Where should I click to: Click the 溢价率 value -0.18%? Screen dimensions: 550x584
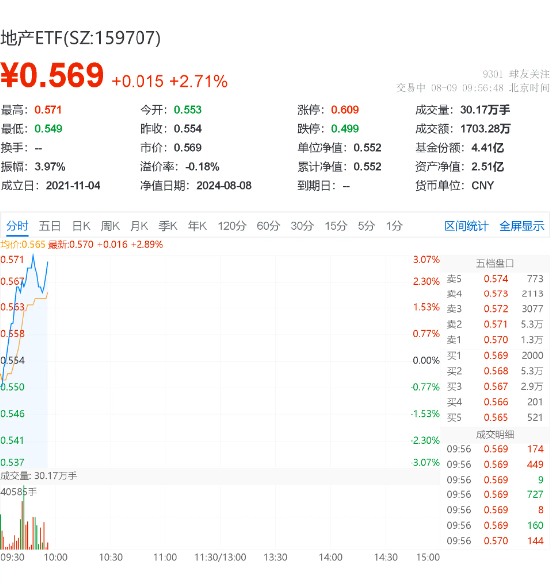[x=202, y=166]
